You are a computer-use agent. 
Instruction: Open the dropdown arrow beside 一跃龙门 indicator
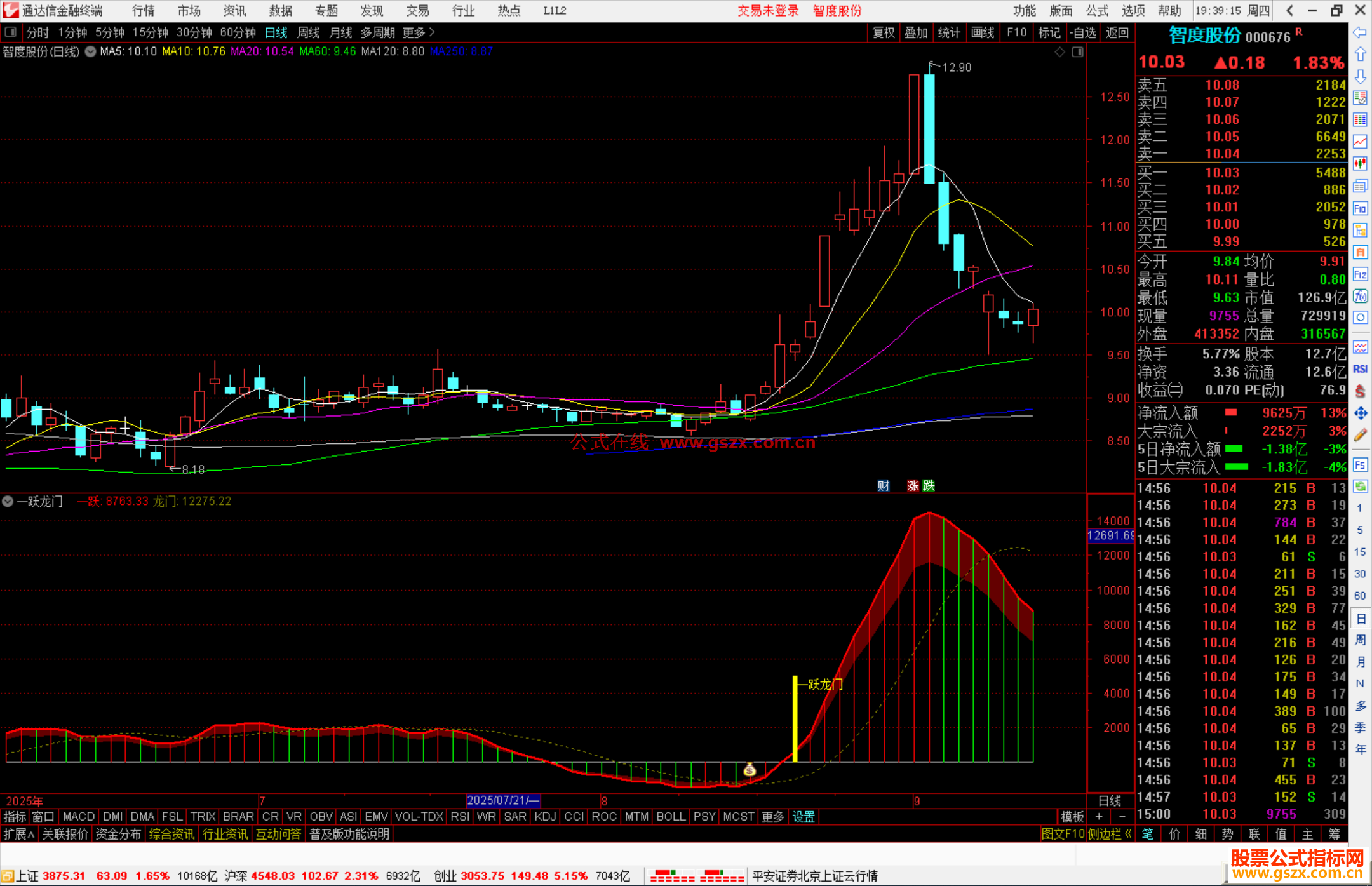(8, 502)
